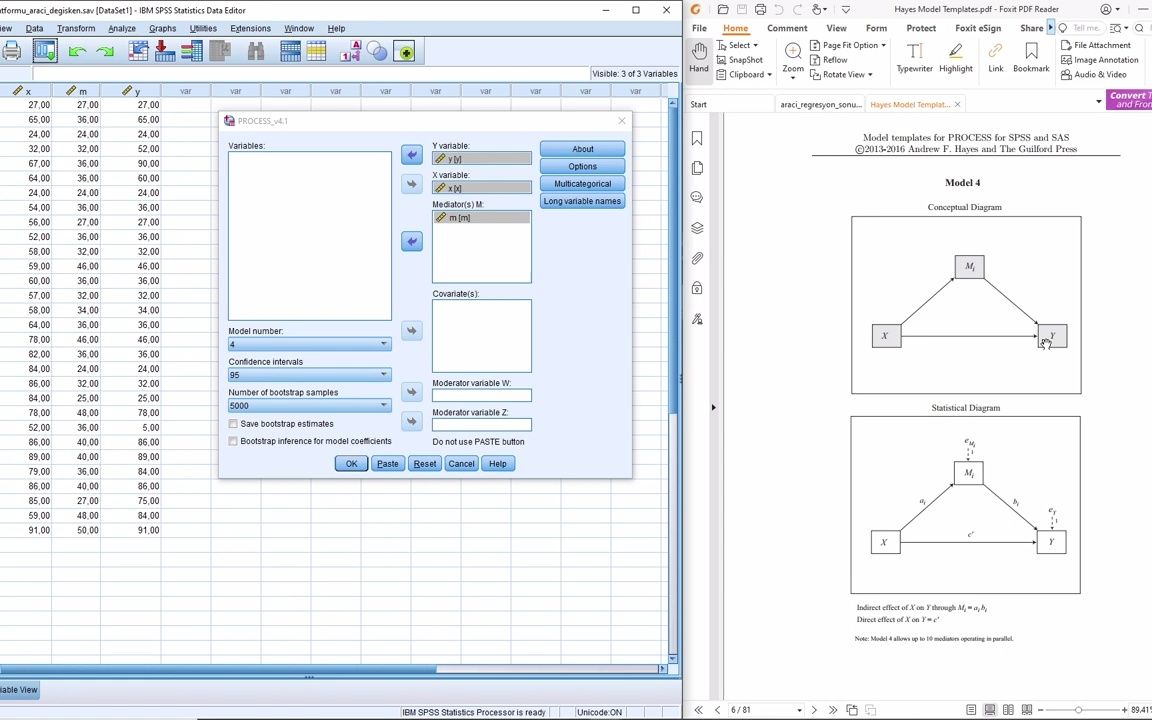Viewport: 1152px width, 720px height.
Task: Open the Analyze menu in SPSS
Action: coord(122,28)
